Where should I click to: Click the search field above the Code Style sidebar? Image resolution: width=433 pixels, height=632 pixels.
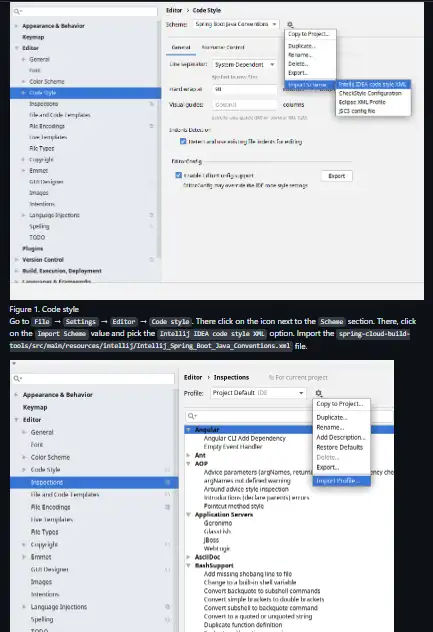point(85,12)
